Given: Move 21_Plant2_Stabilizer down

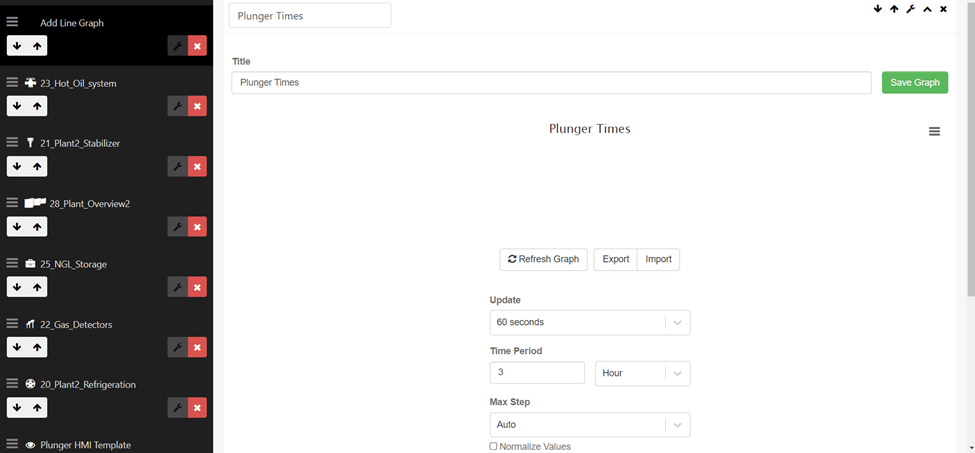Looking at the screenshot, I should [x=17, y=167].
